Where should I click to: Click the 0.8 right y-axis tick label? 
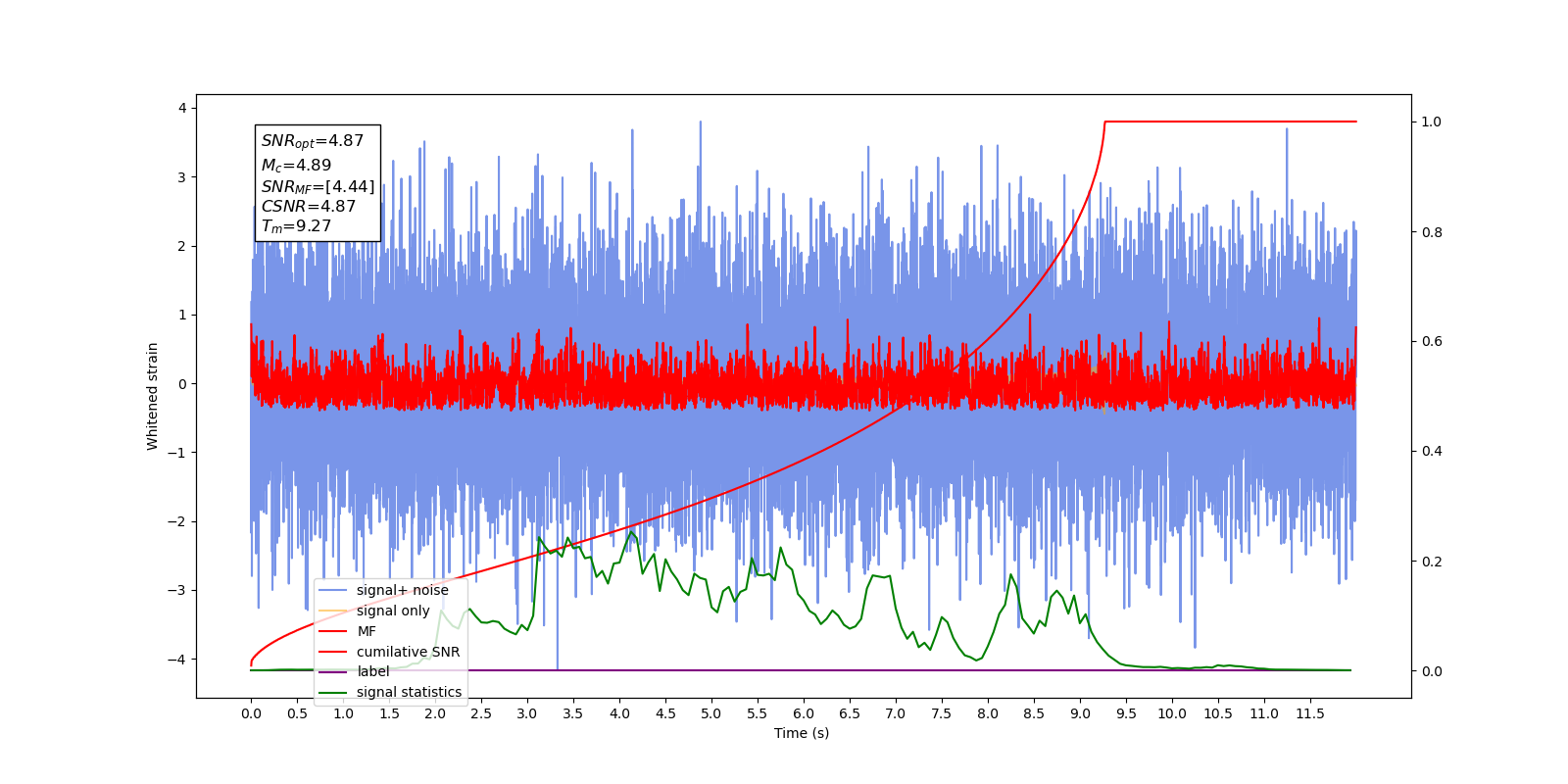click(1432, 231)
